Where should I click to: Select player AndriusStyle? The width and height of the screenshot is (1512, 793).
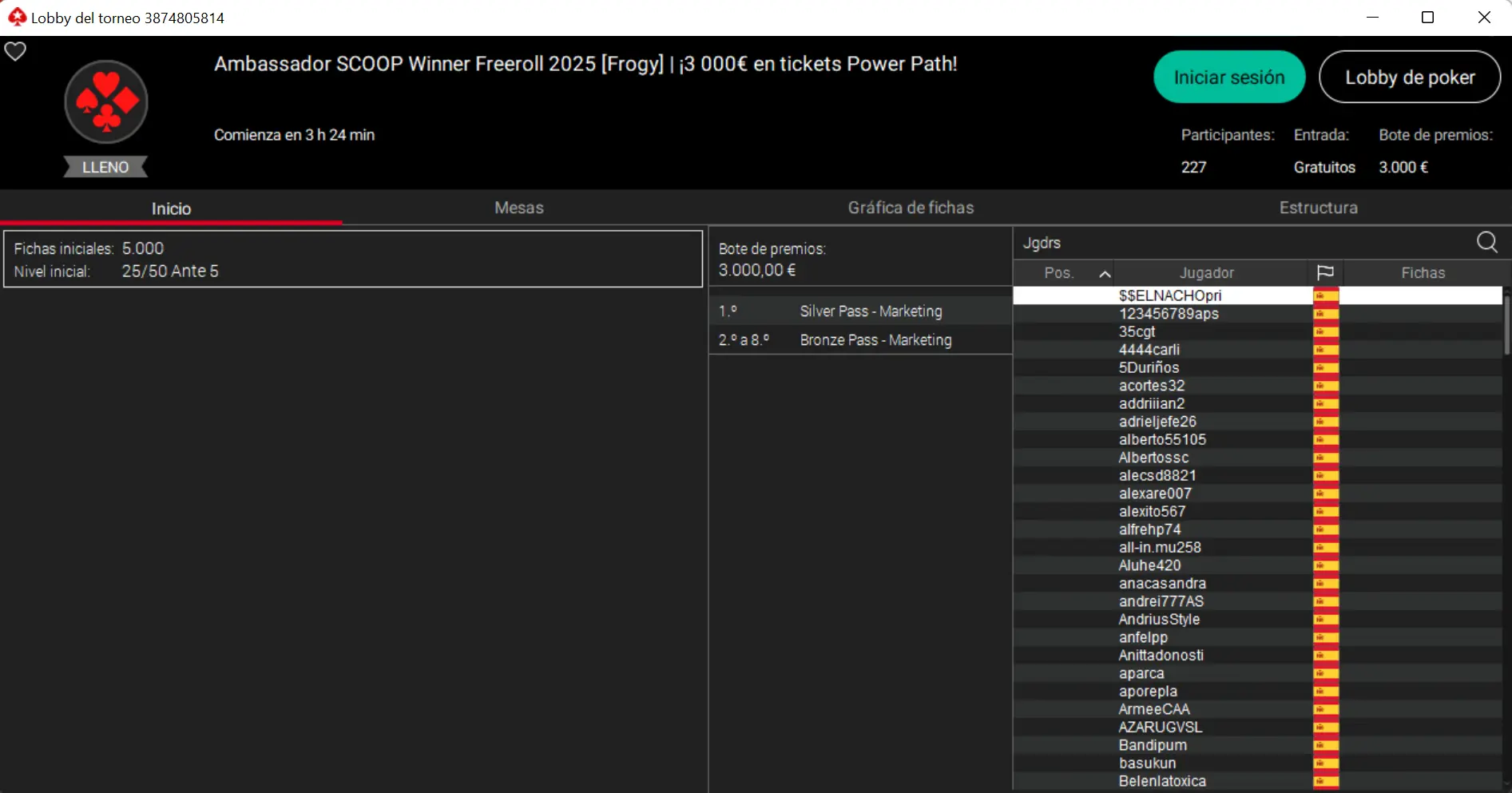[1257, 620]
